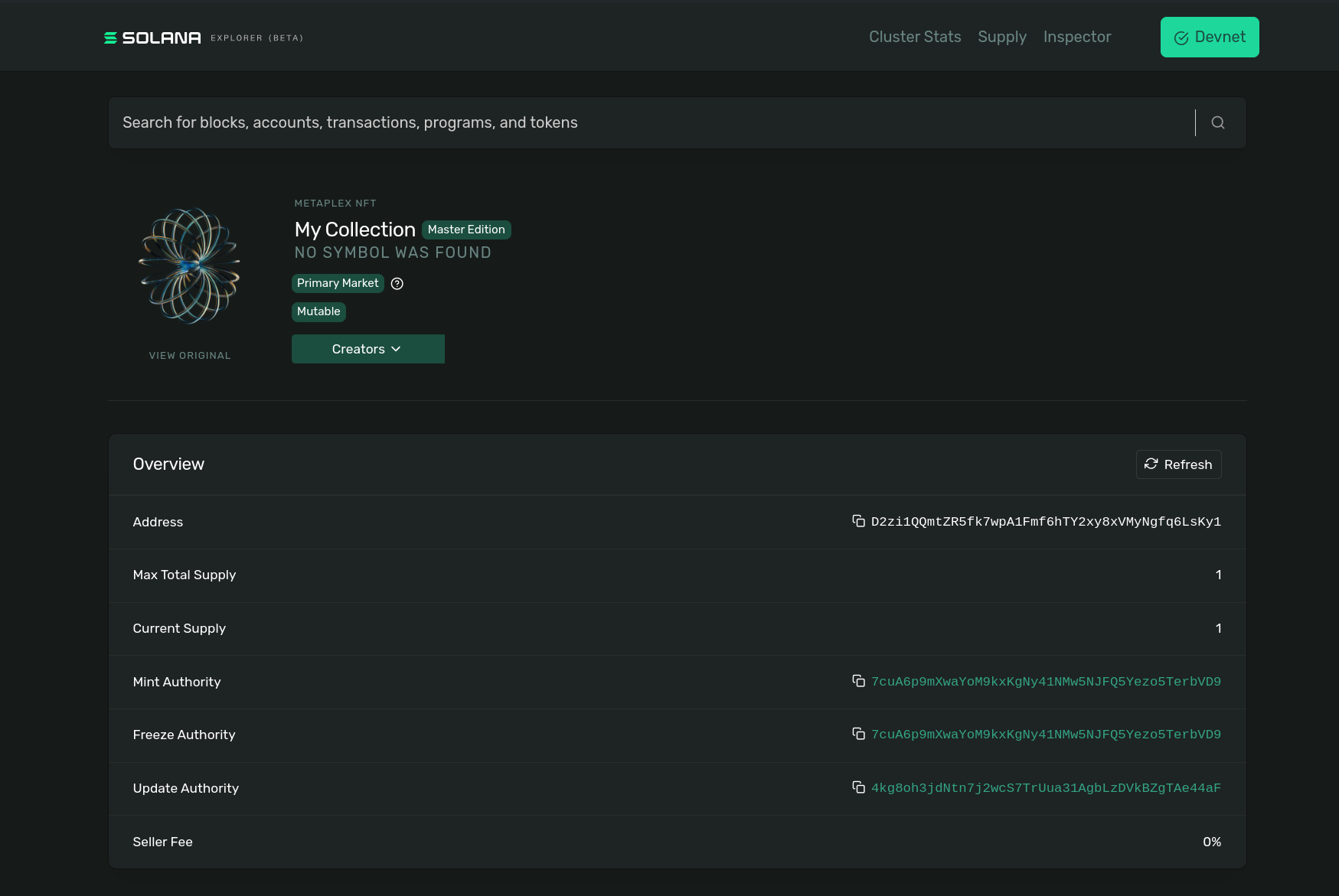Click the Solana logo in the header
The image size is (1339, 896).
tap(152, 37)
